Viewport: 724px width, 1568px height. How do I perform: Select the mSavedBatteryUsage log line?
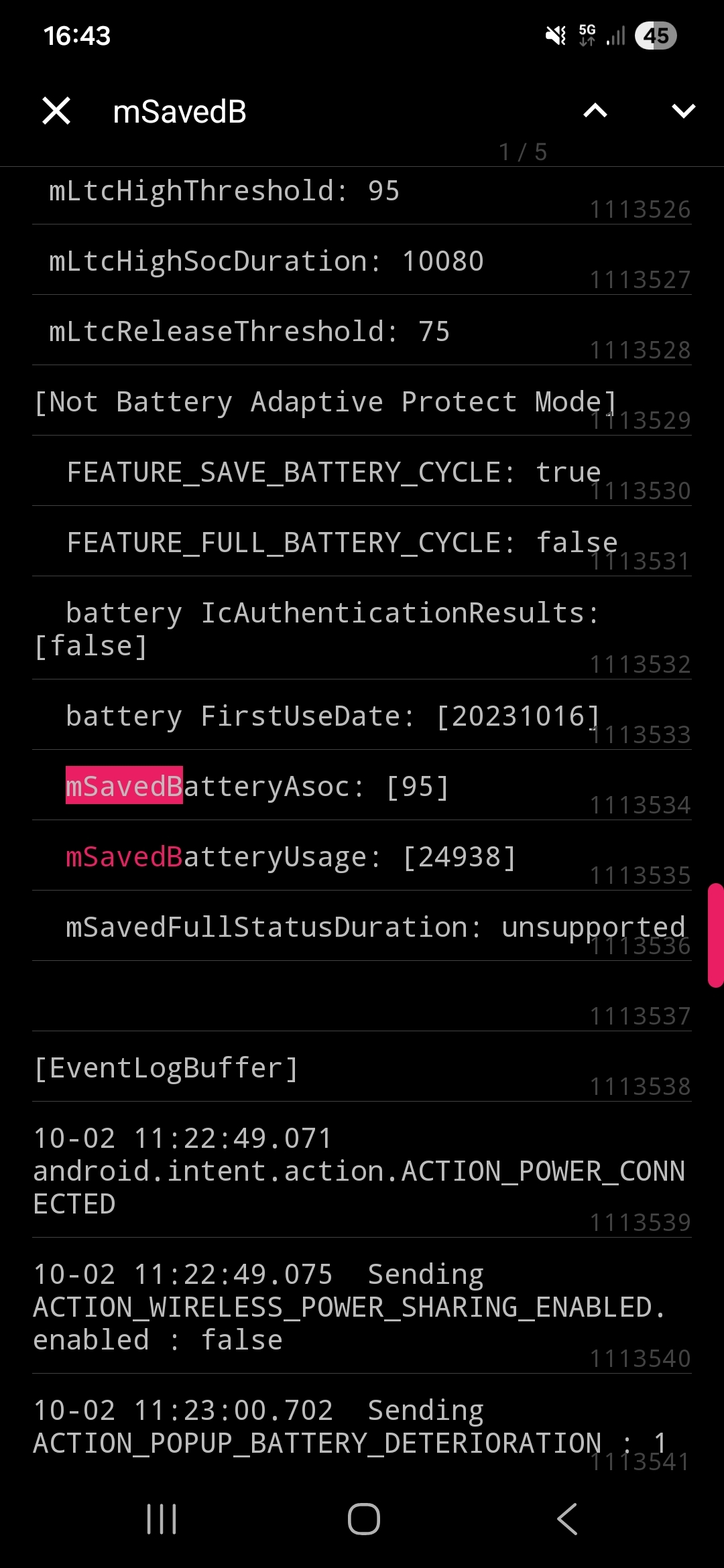click(291, 856)
